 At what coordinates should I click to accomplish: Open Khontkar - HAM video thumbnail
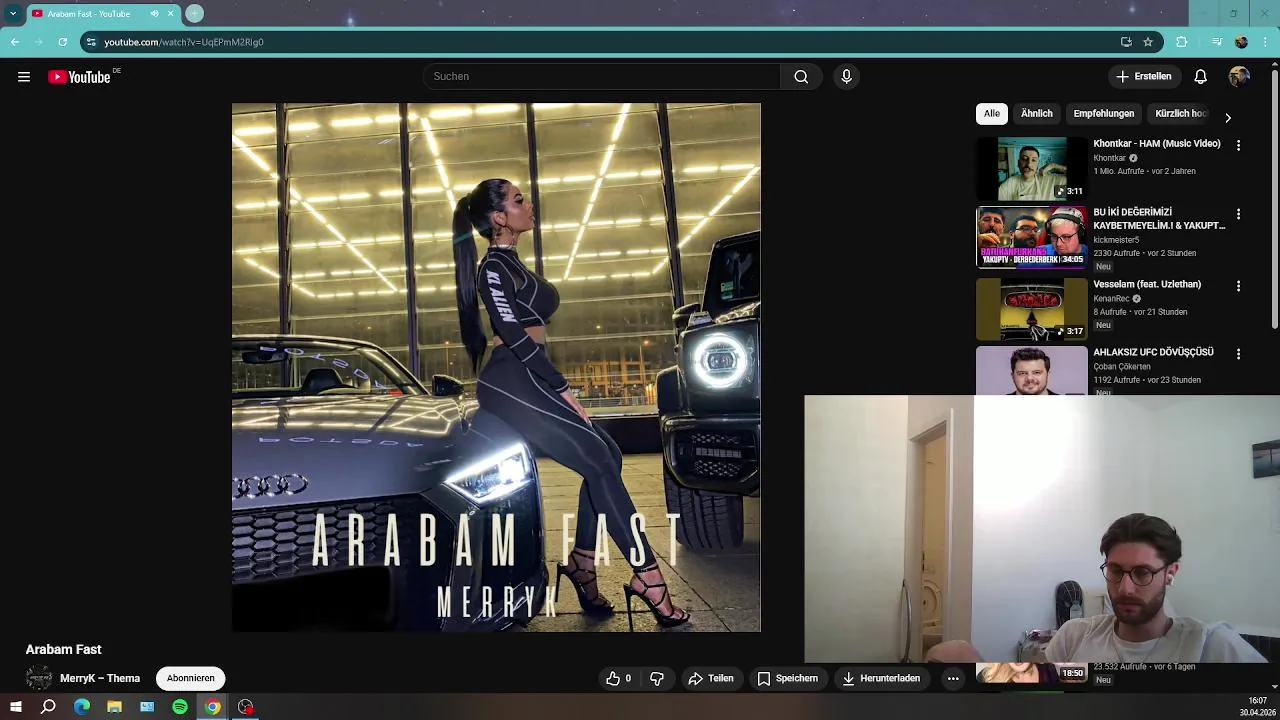(1031, 169)
